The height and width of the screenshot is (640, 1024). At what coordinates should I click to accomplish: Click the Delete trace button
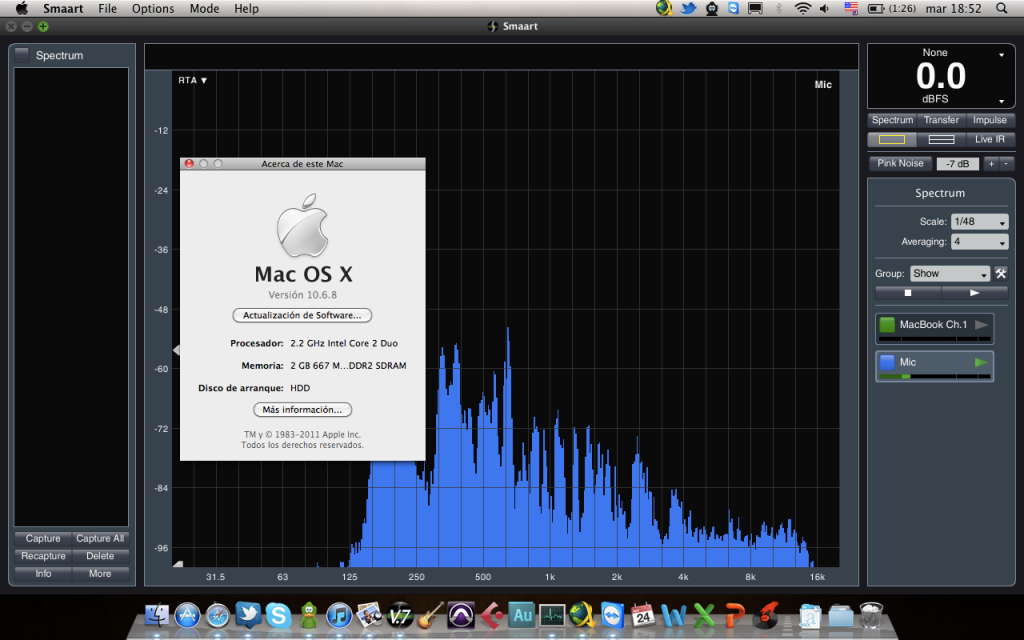100,556
